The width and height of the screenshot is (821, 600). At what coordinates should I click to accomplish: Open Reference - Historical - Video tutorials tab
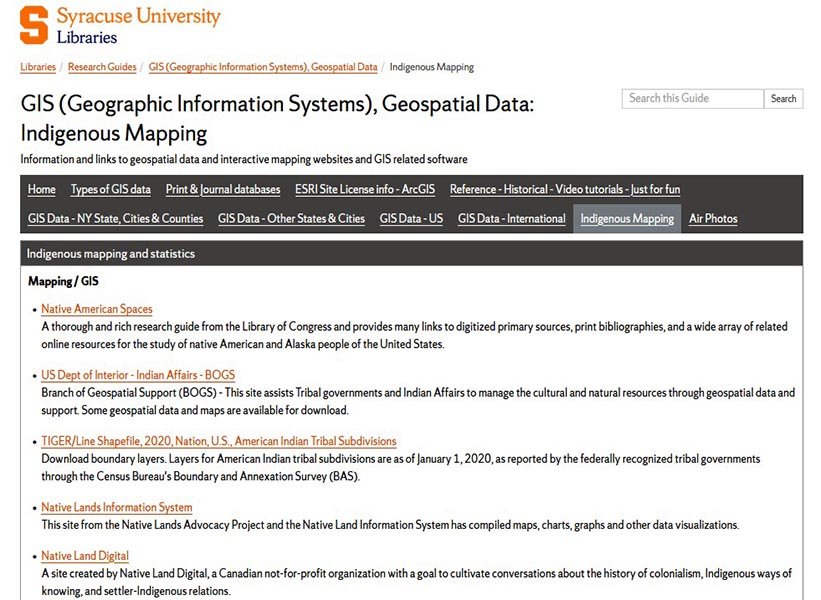565,190
